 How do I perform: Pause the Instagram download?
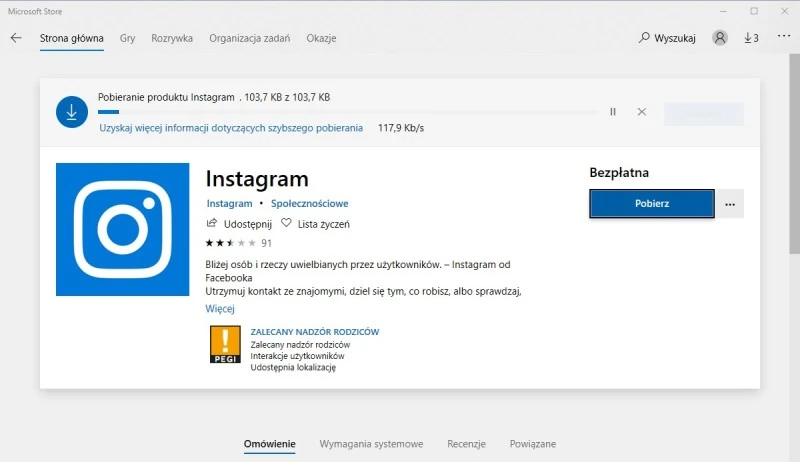click(613, 112)
